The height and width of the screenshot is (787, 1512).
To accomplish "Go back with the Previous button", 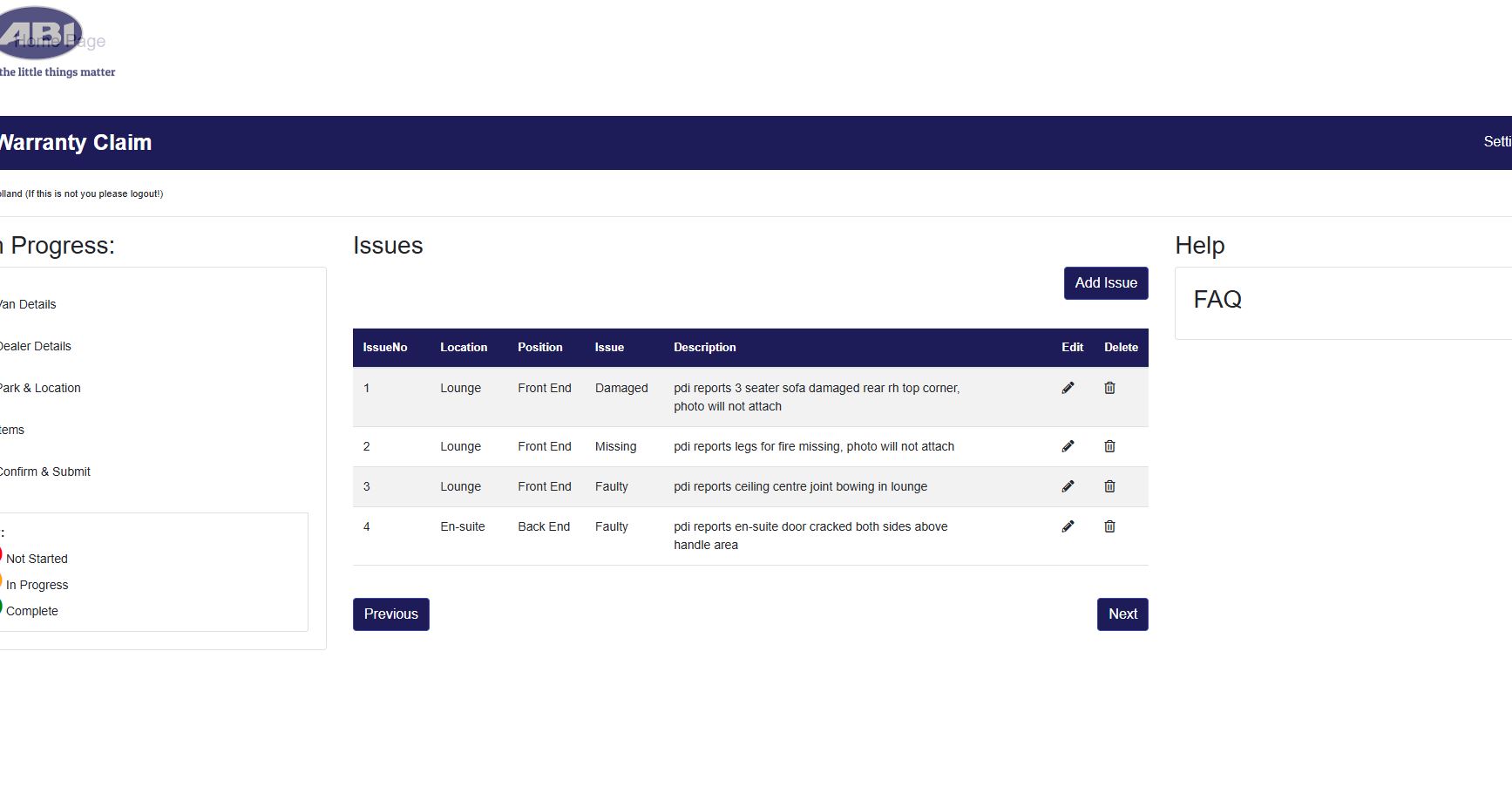I will 390,614.
